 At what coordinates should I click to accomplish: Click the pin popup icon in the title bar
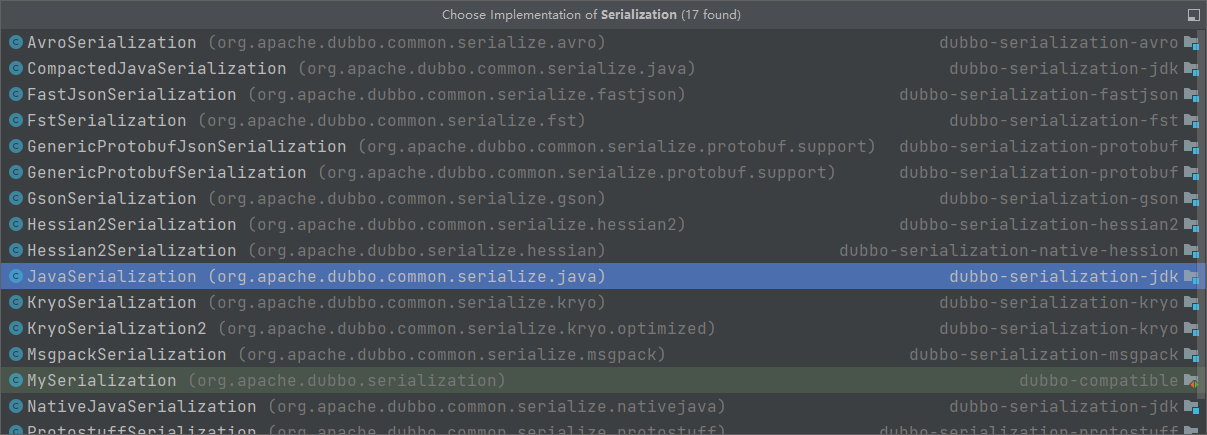tap(1193, 15)
